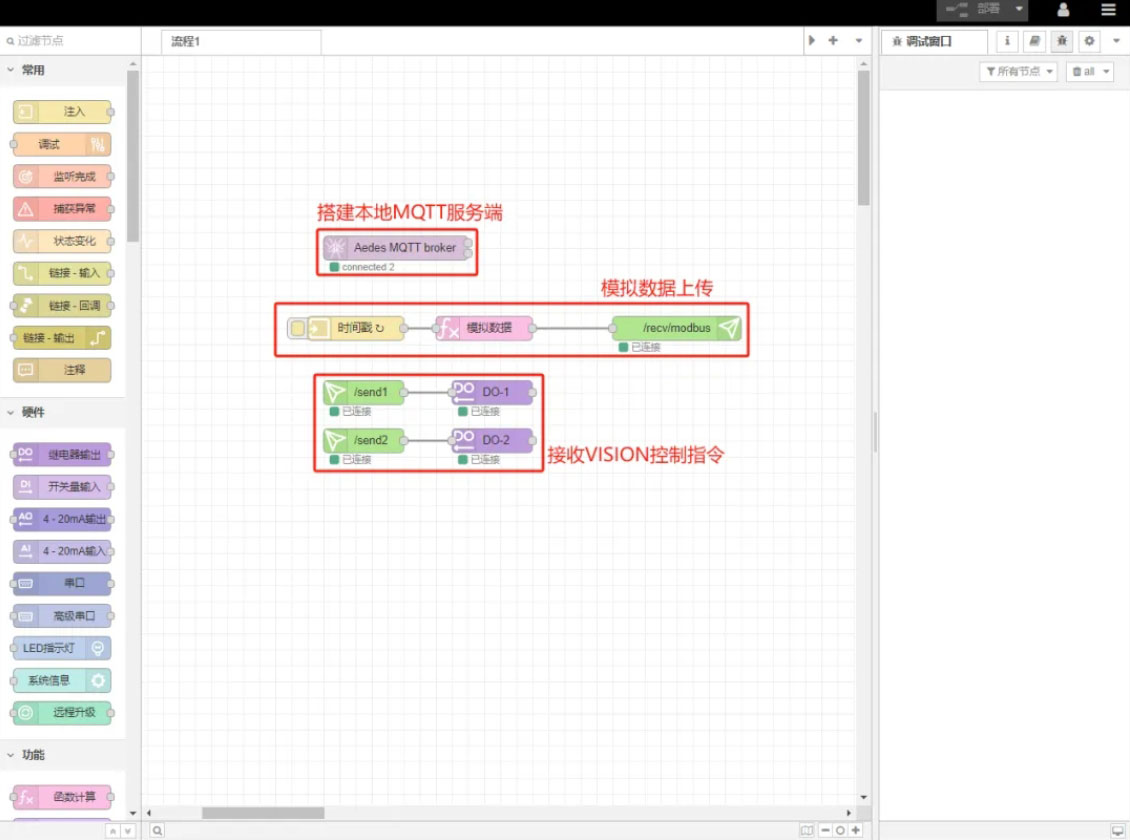Open the configuration nodes gear icon
The width and height of the screenshot is (1130, 840).
click(x=1089, y=41)
